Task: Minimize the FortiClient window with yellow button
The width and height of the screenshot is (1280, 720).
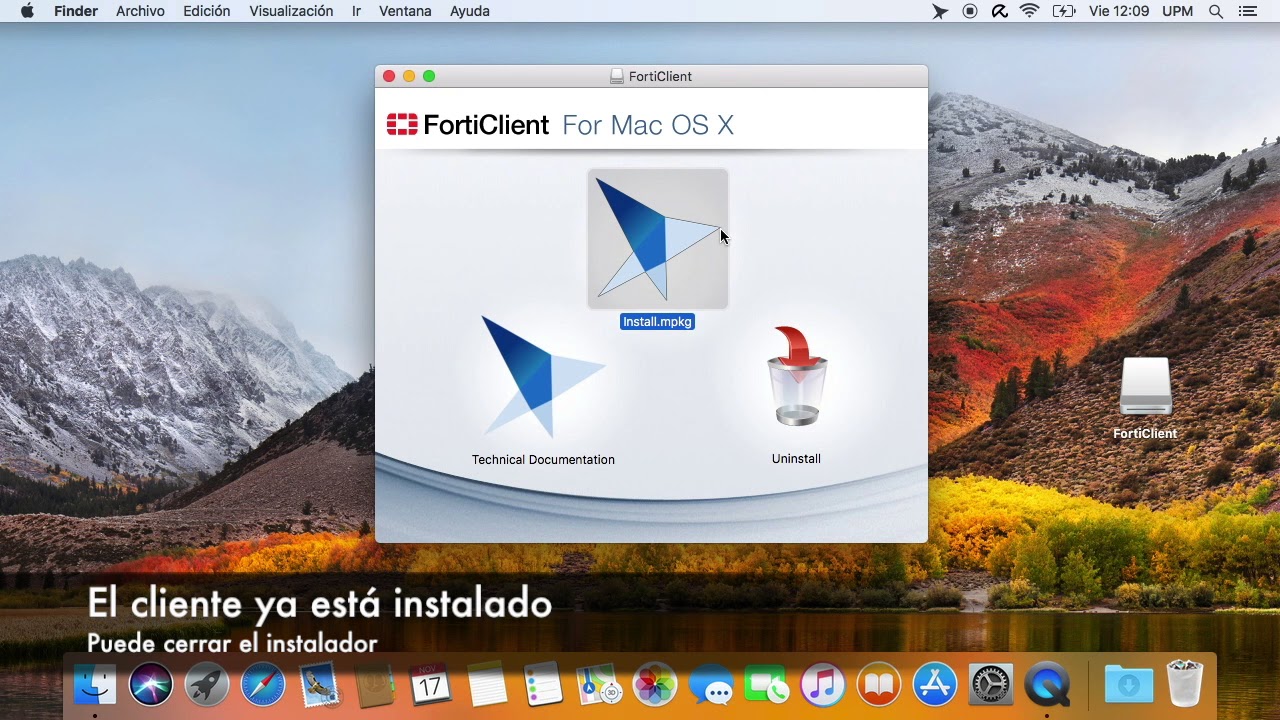Action: [x=409, y=76]
